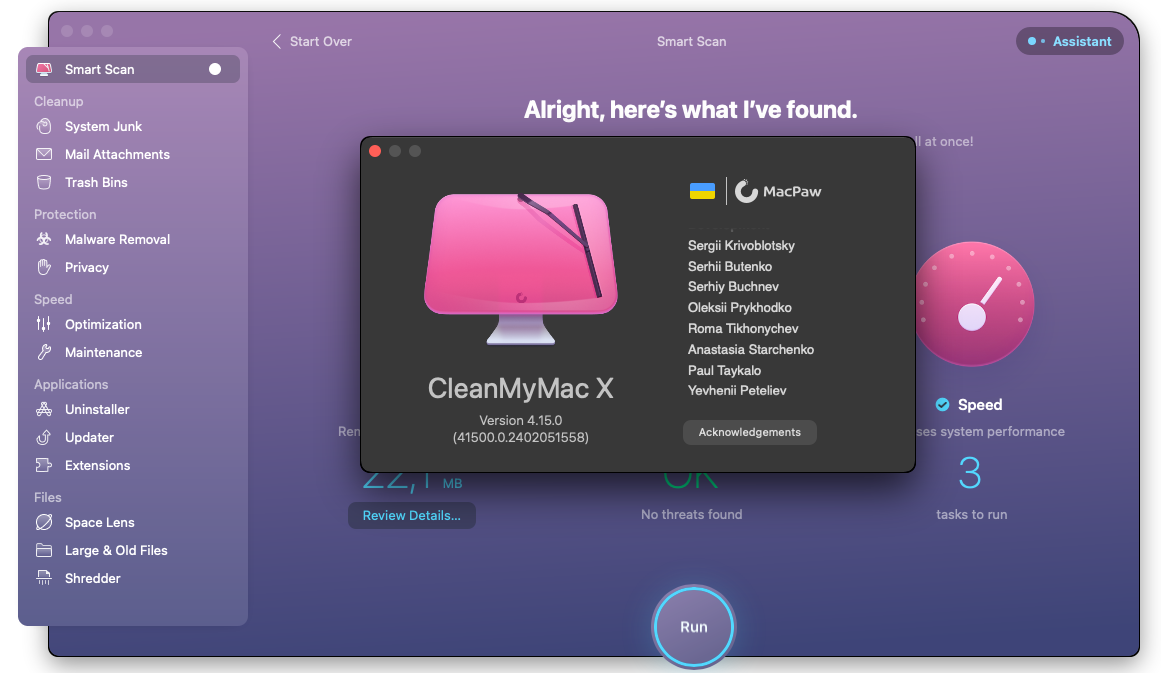Click the Malware Removal biohazard icon
Screen dimensions: 1161x673
click(x=44, y=240)
